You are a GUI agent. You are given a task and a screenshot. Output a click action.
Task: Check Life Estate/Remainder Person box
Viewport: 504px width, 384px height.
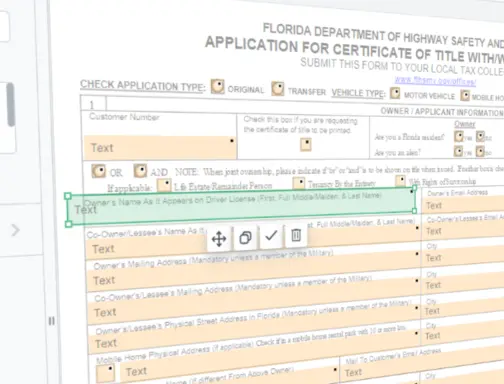pyautogui.click(x=164, y=185)
